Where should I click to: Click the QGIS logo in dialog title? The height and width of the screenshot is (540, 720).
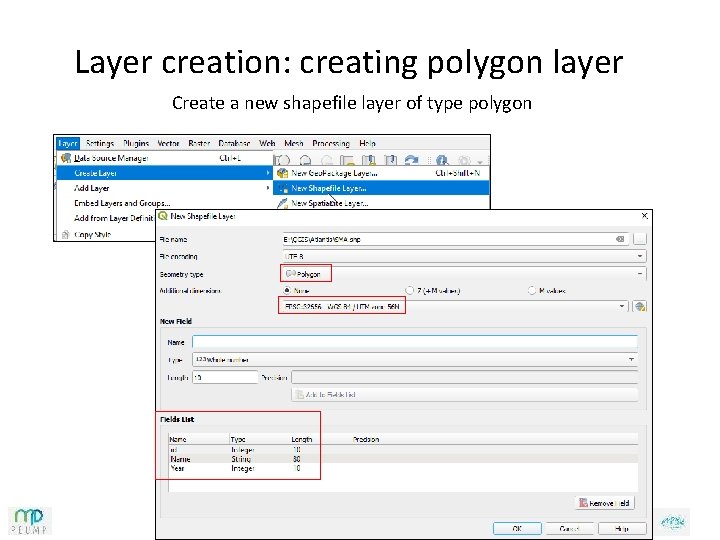[163, 215]
